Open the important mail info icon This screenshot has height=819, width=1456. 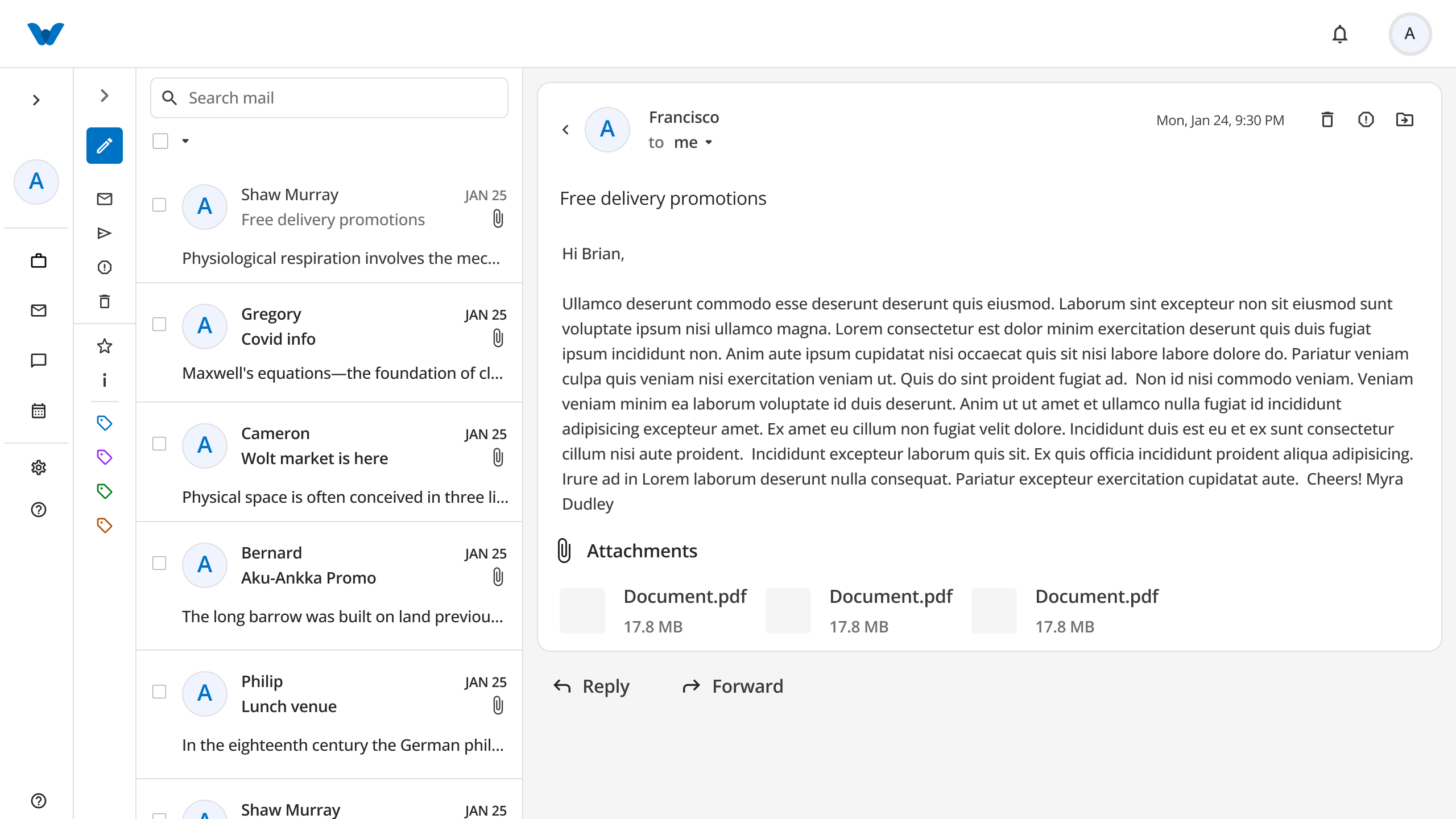[x=104, y=380]
